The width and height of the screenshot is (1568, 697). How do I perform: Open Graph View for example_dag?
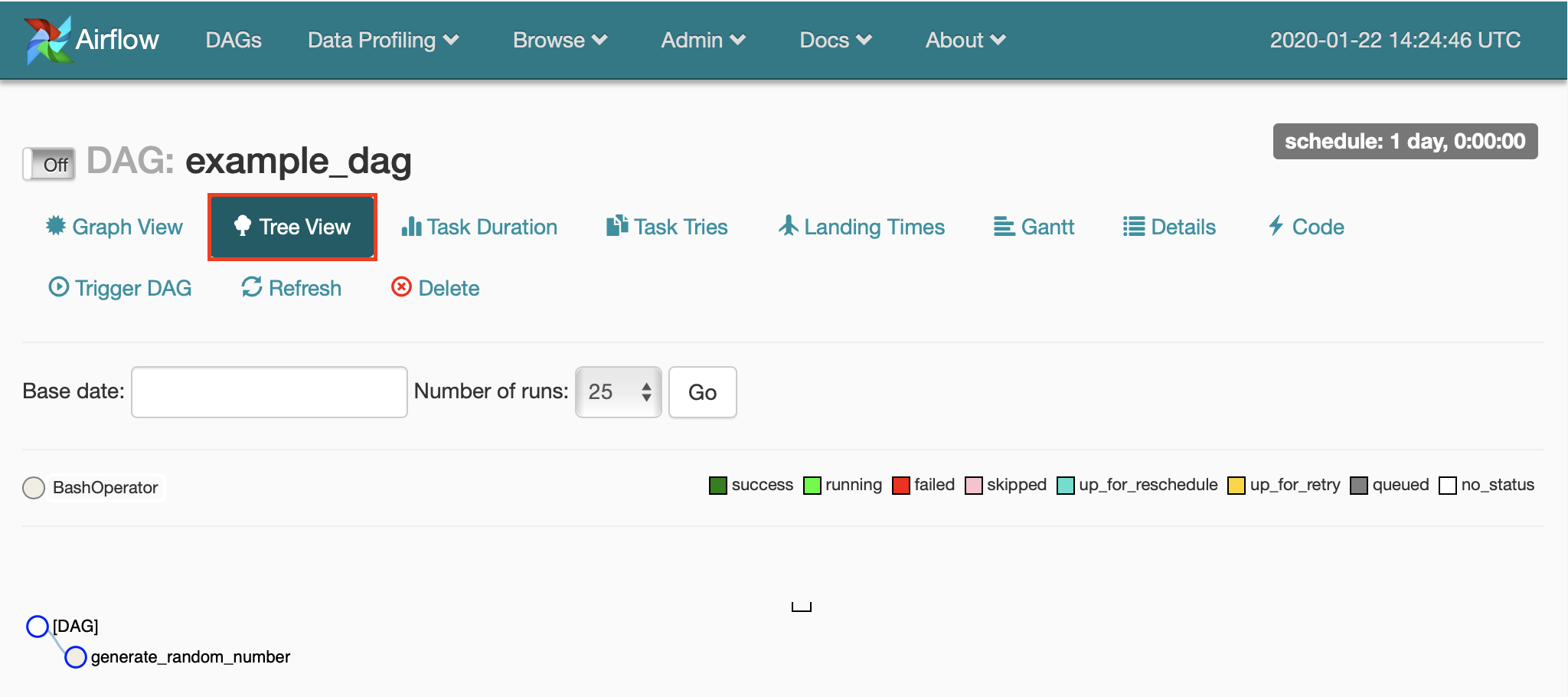click(x=113, y=227)
